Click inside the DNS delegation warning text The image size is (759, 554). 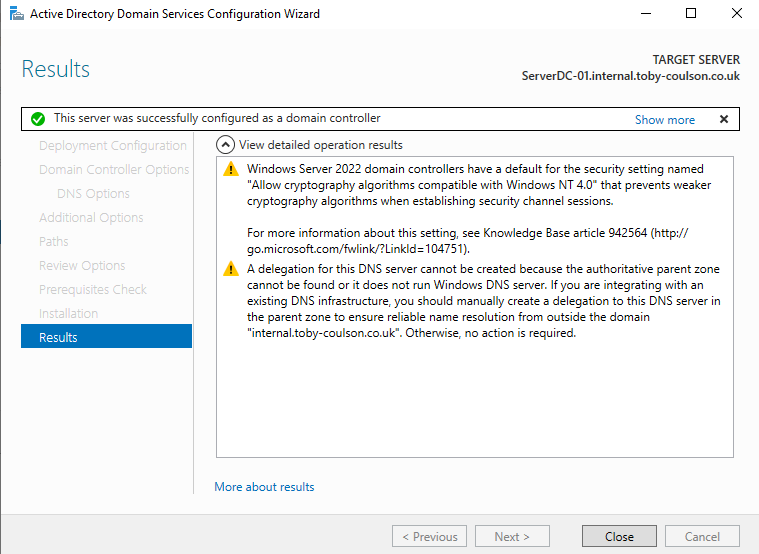click(480, 301)
